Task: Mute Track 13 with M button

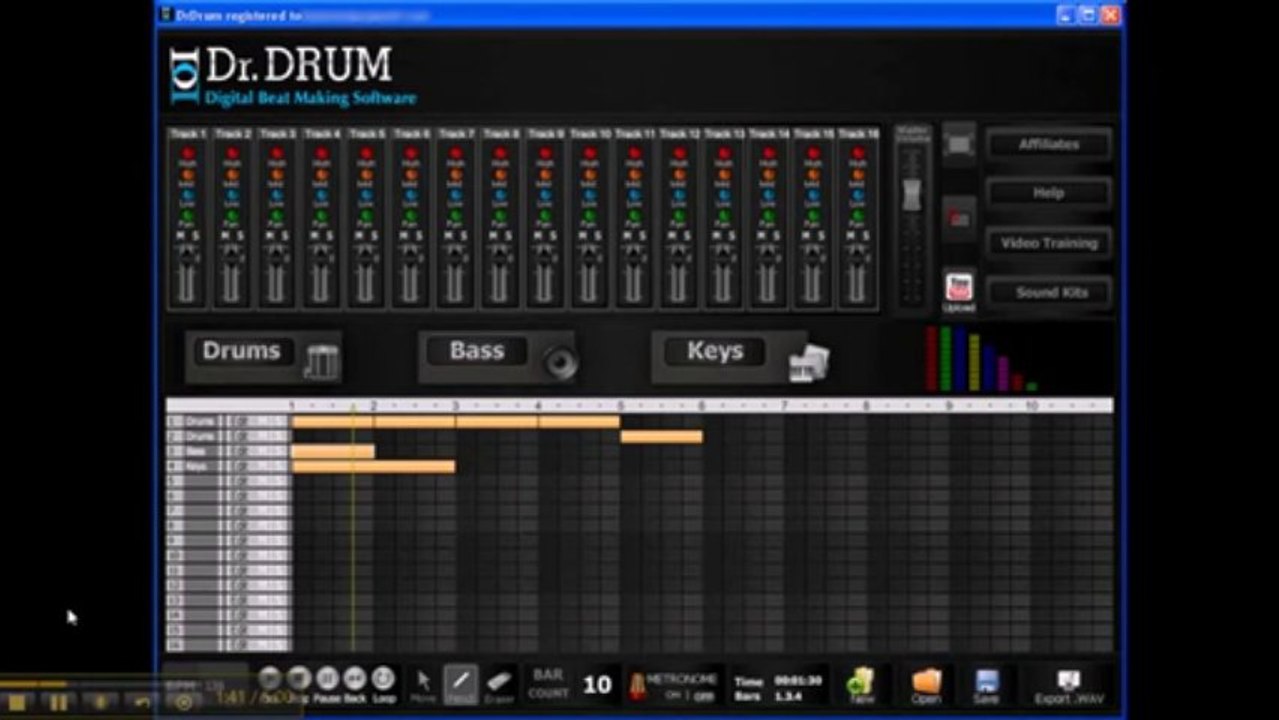Action: click(717, 236)
